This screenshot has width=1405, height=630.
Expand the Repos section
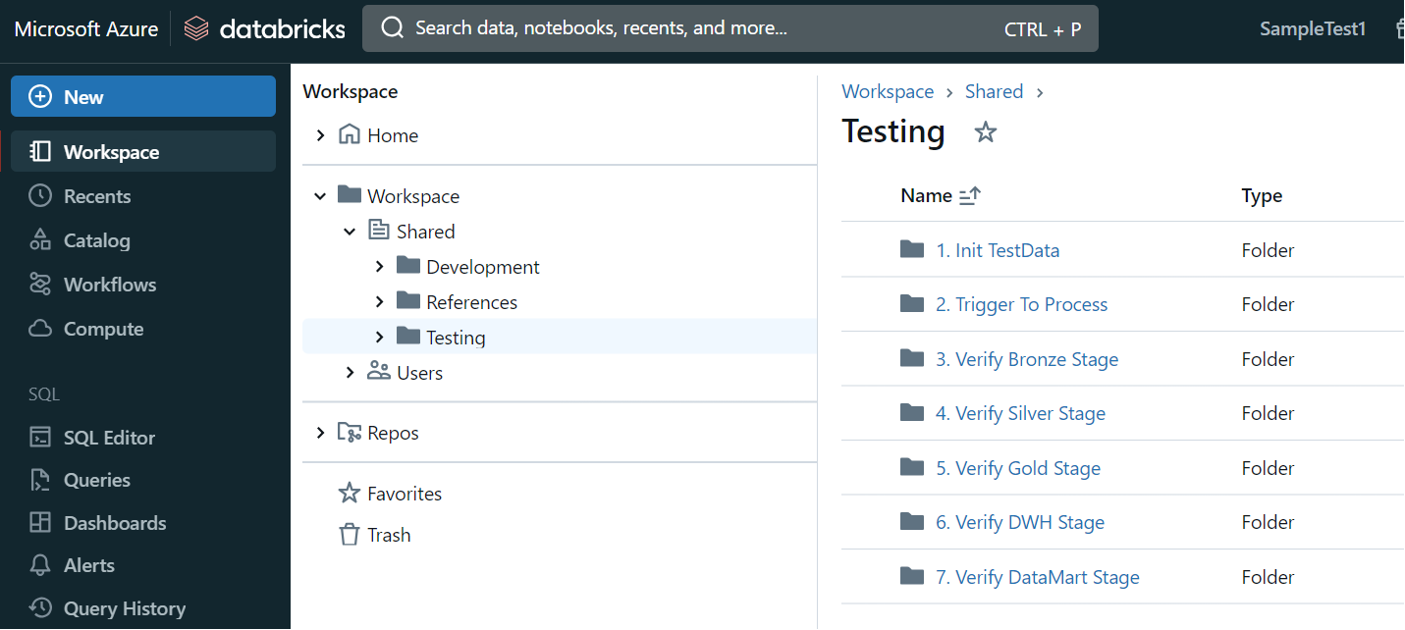point(320,432)
